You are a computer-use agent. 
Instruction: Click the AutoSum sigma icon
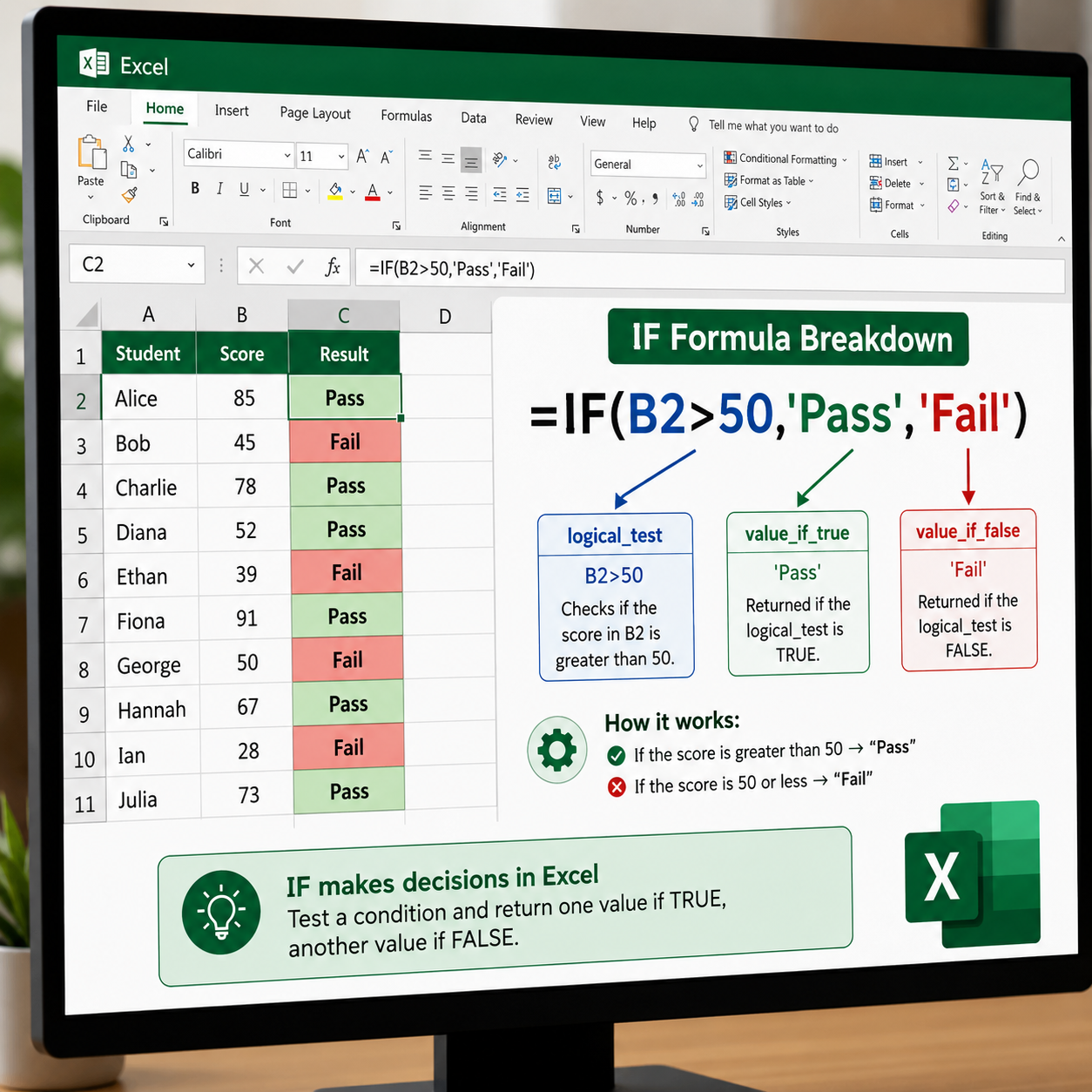[x=954, y=164]
